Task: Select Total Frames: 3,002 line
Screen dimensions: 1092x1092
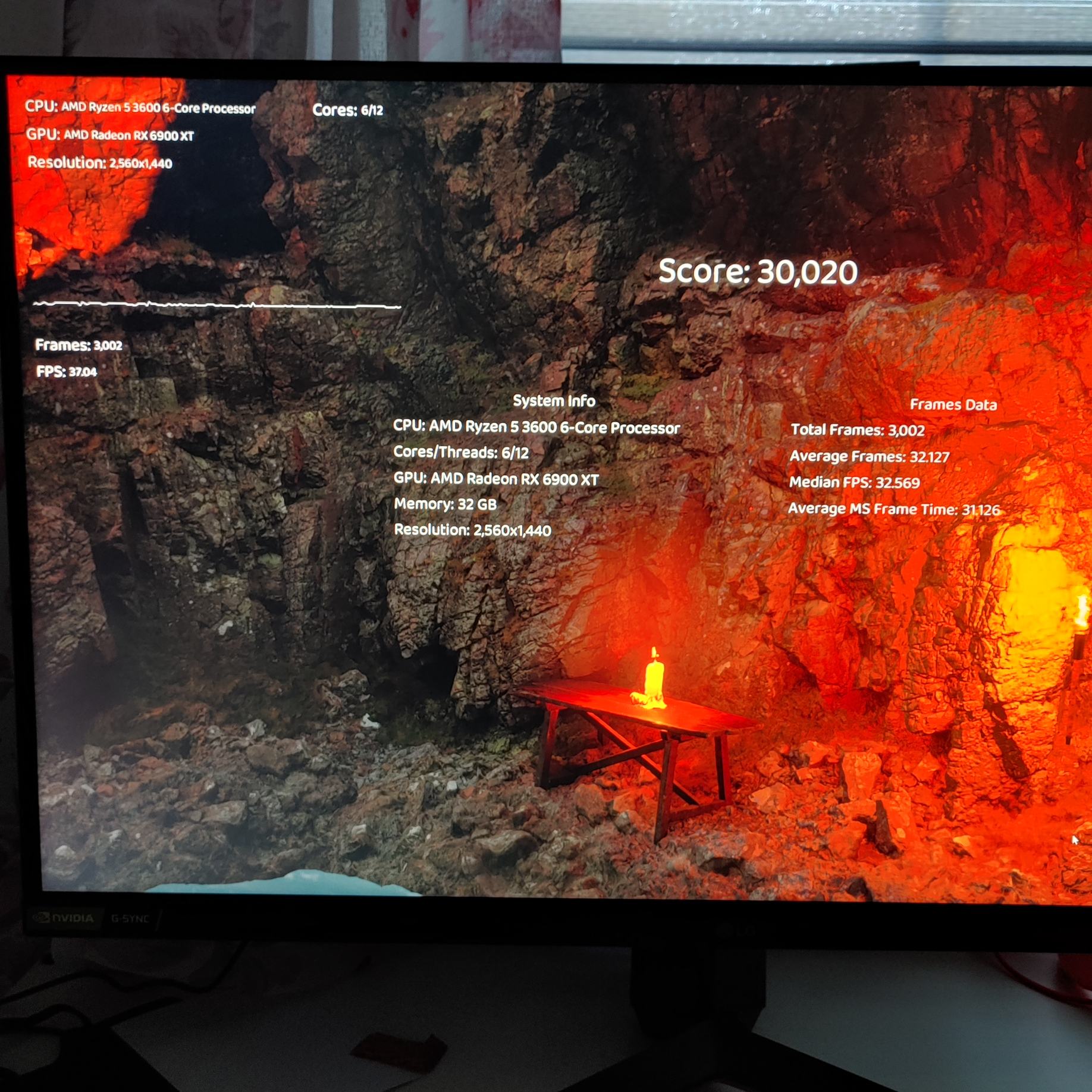Action: [858, 429]
